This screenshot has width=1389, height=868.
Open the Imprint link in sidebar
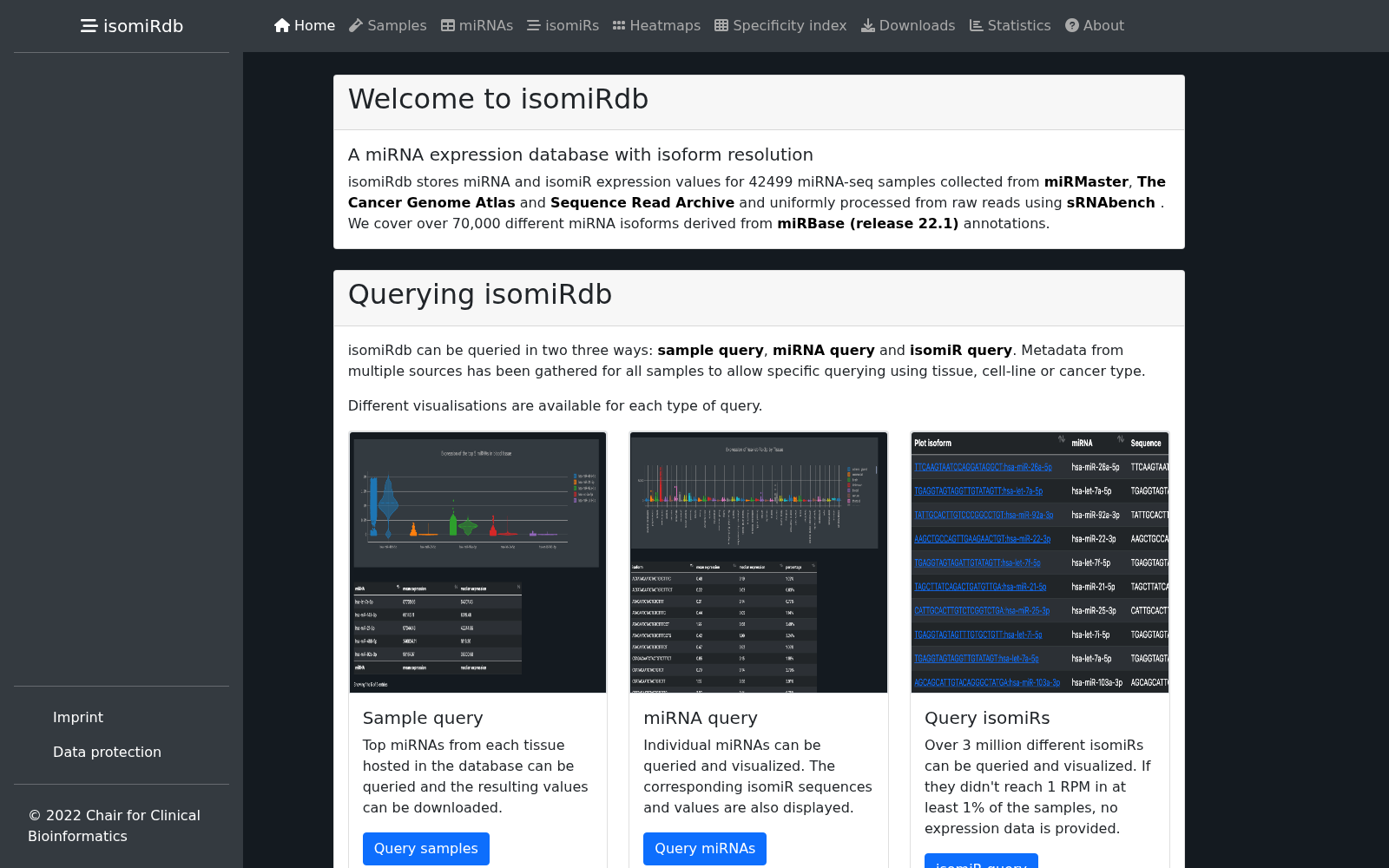pyautogui.click(x=78, y=717)
